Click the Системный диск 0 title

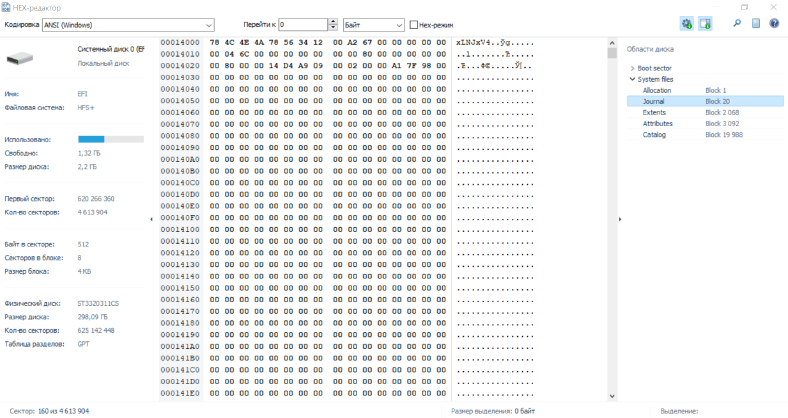(x=111, y=49)
